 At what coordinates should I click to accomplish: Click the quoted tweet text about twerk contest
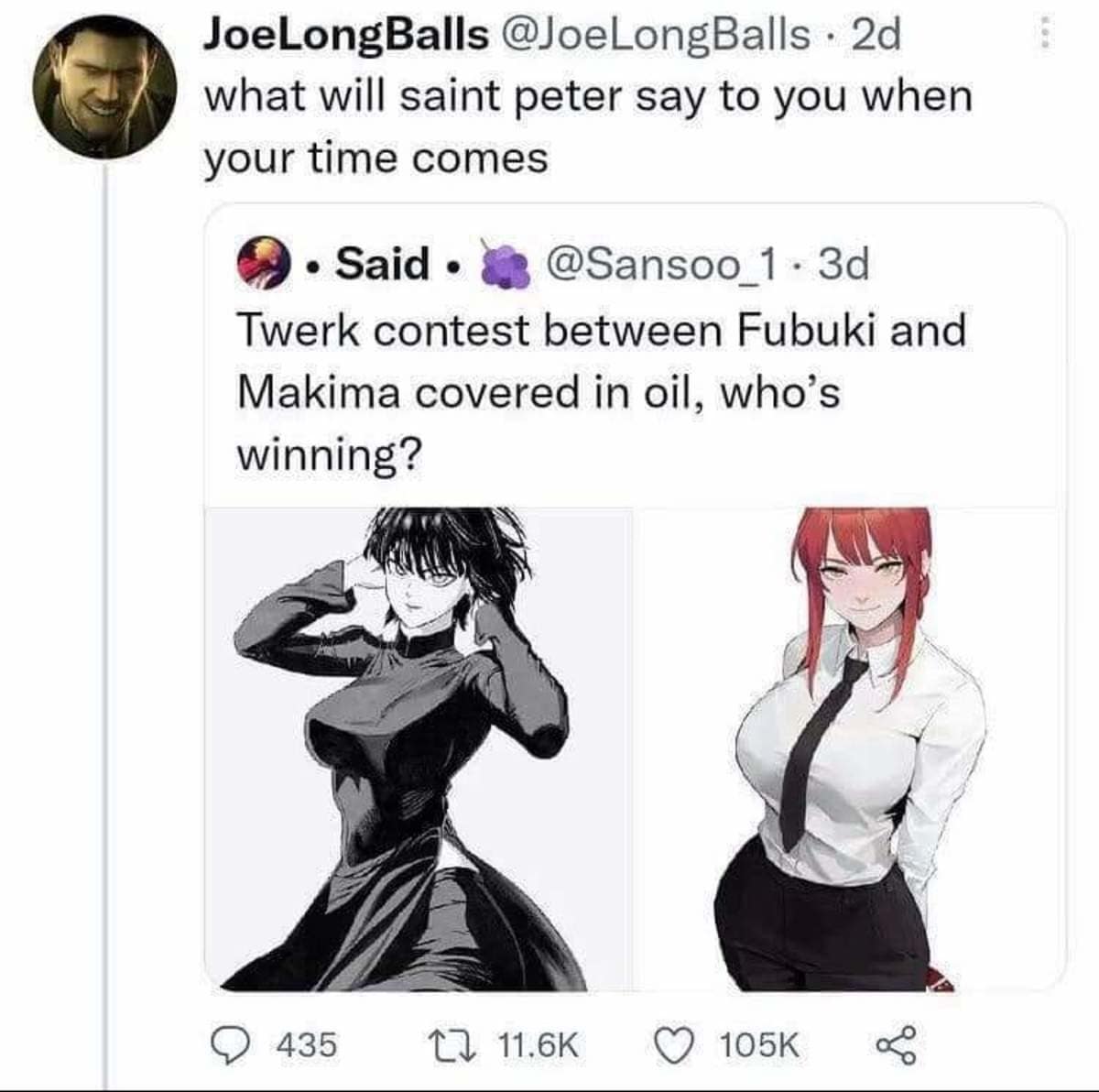click(601, 391)
